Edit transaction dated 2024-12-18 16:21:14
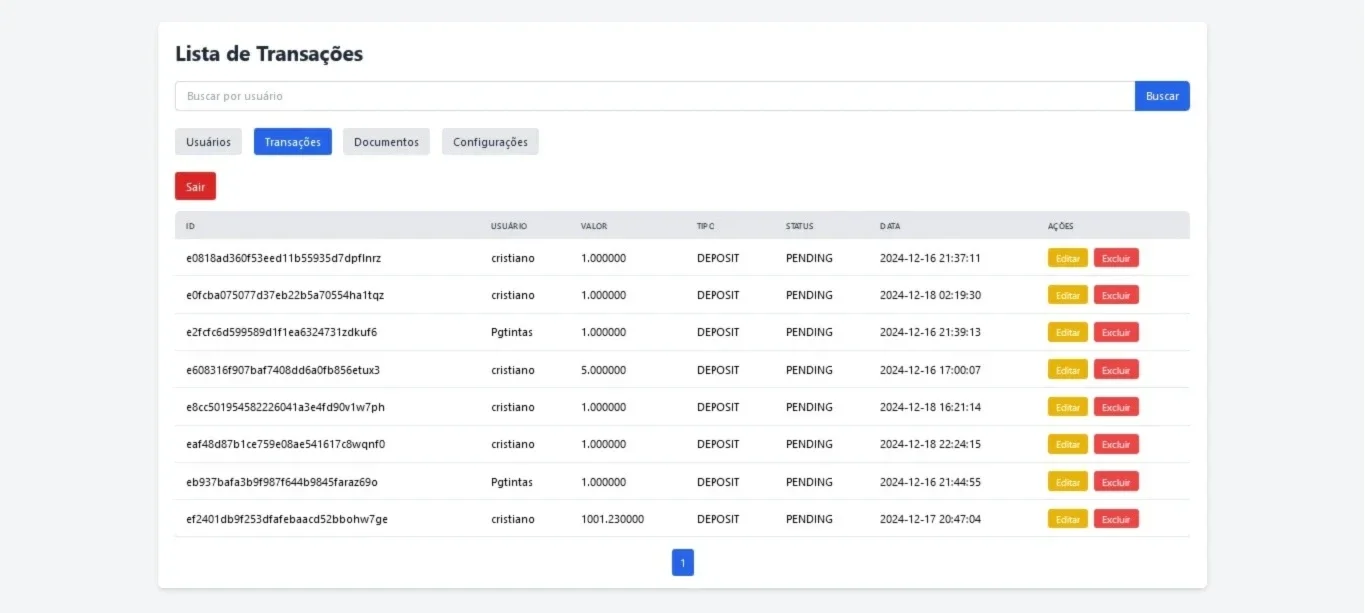1365x613 pixels. tap(1068, 407)
